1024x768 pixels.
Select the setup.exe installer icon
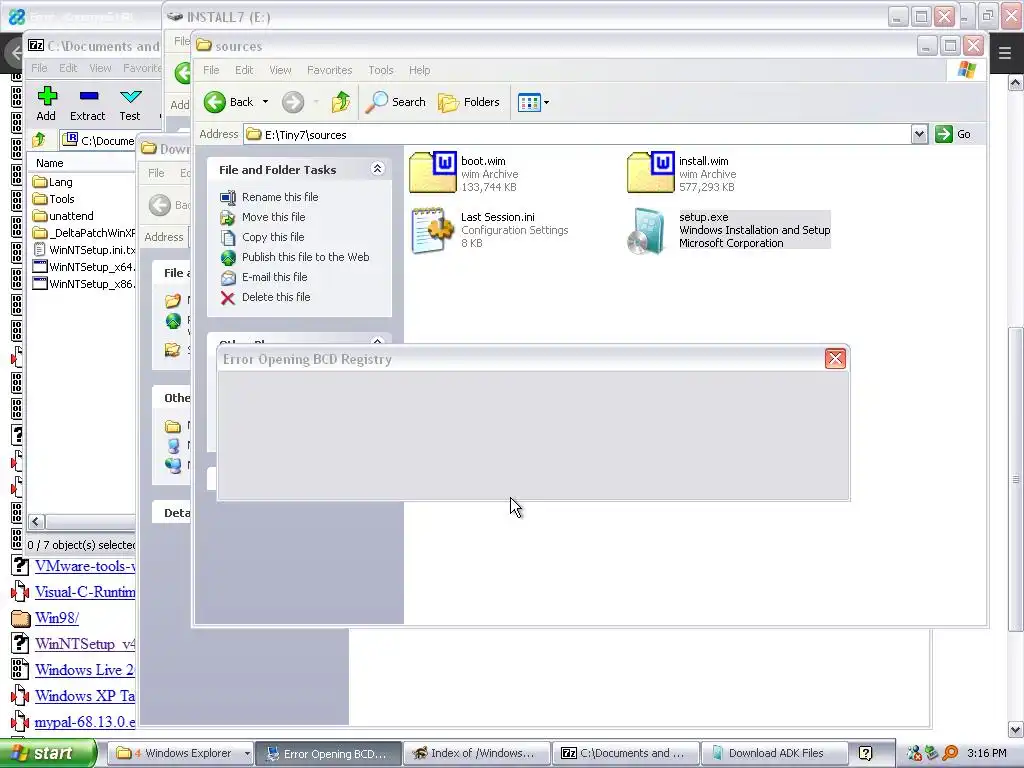click(647, 231)
